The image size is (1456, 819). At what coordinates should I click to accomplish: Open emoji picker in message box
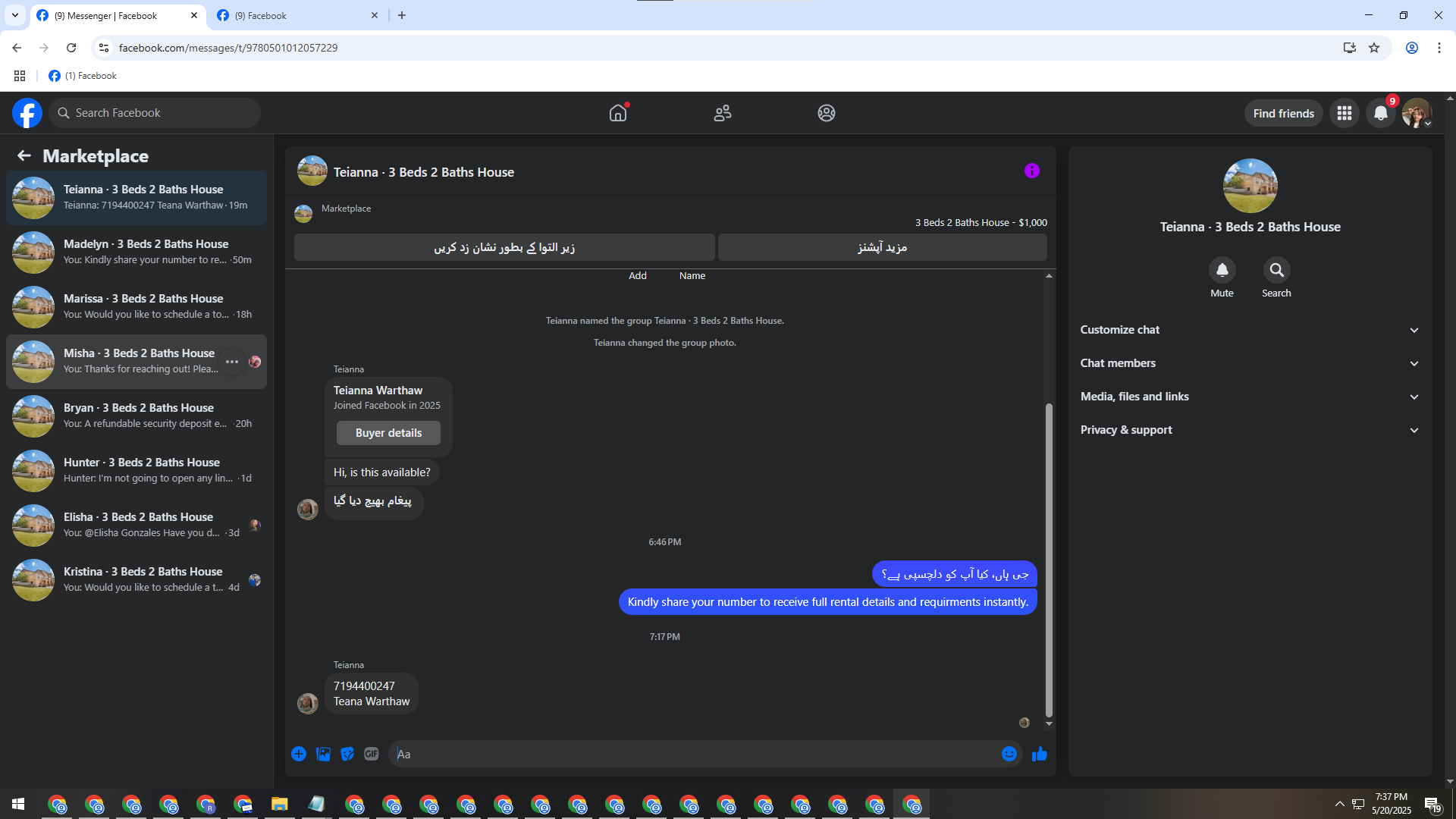coord(1009,754)
